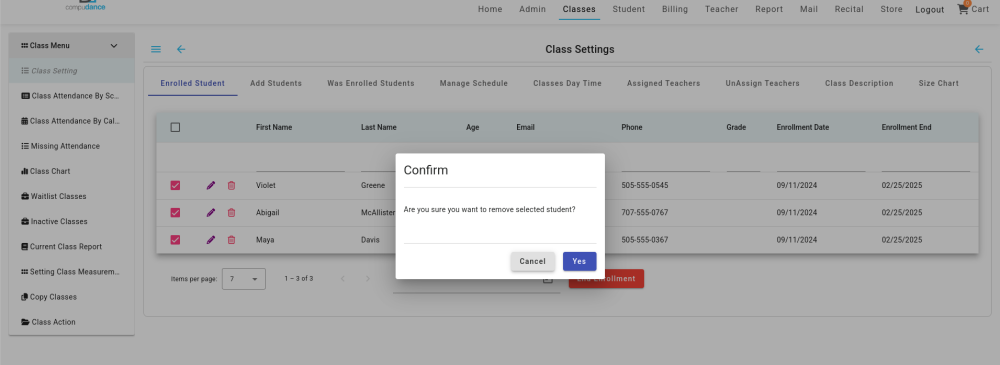This screenshot has width=1000, height=365.
Task: Open Store in the top navigation
Action: (892, 10)
